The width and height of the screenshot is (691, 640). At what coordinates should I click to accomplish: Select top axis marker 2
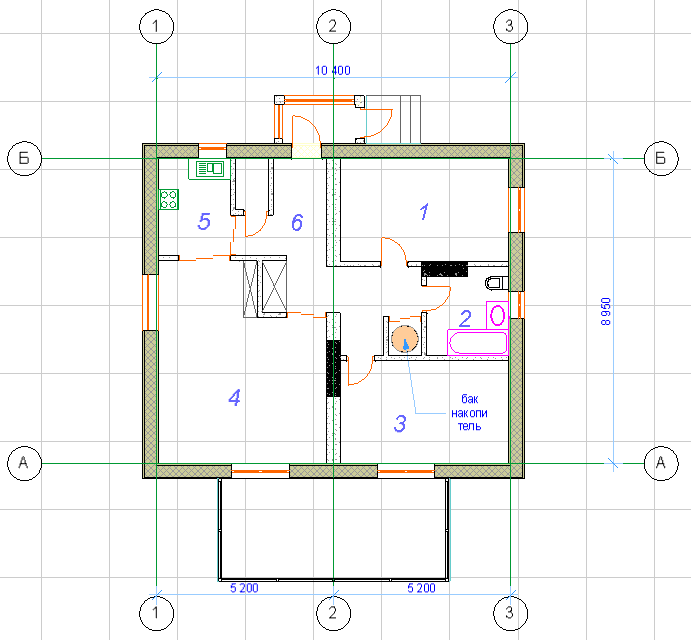pos(333,25)
